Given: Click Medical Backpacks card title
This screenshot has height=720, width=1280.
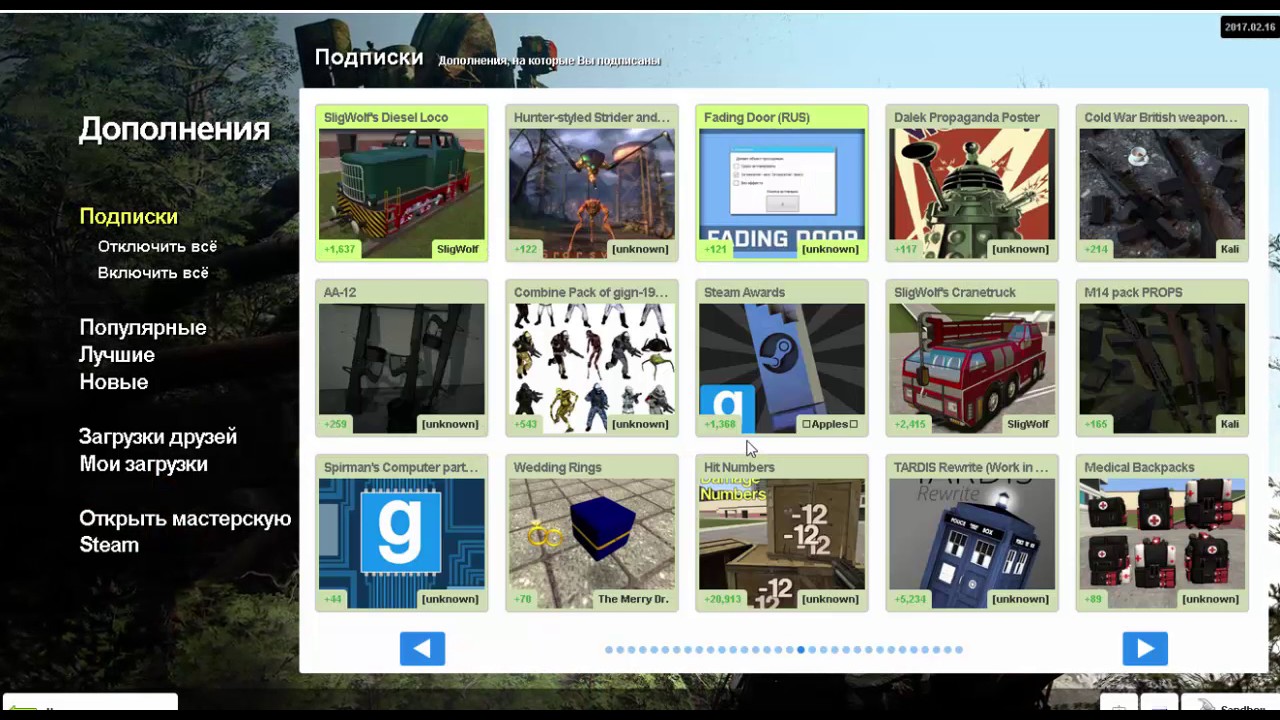Looking at the screenshot, I should coord(1139,467).
